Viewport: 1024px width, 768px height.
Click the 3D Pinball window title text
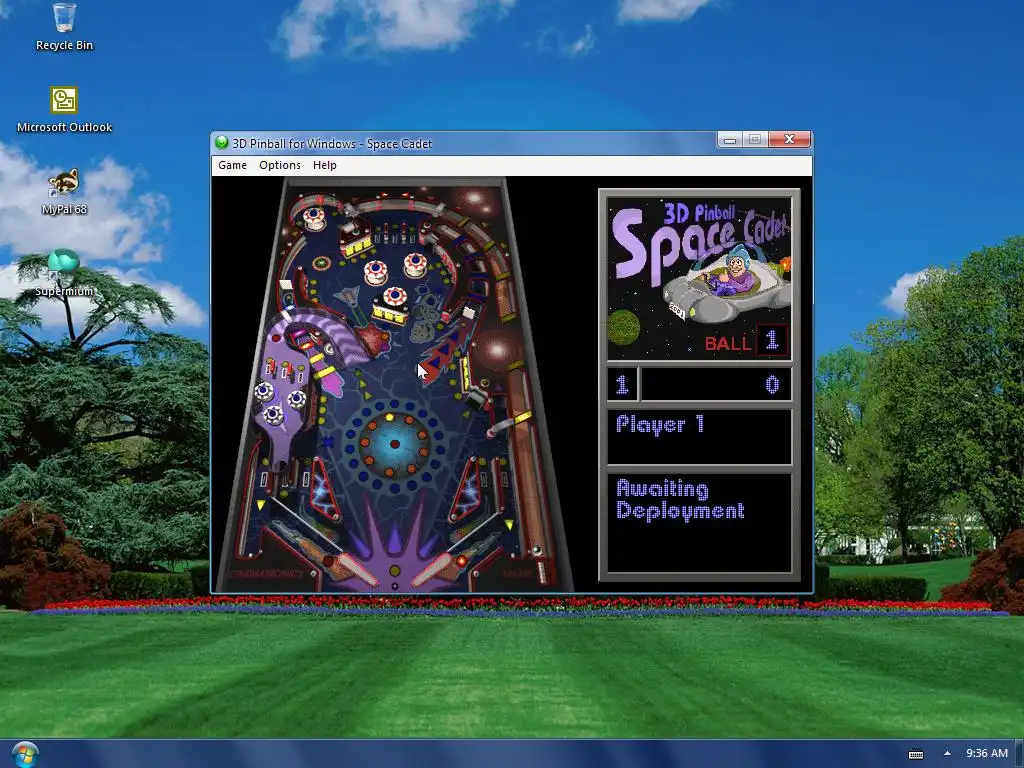(332, 144)
